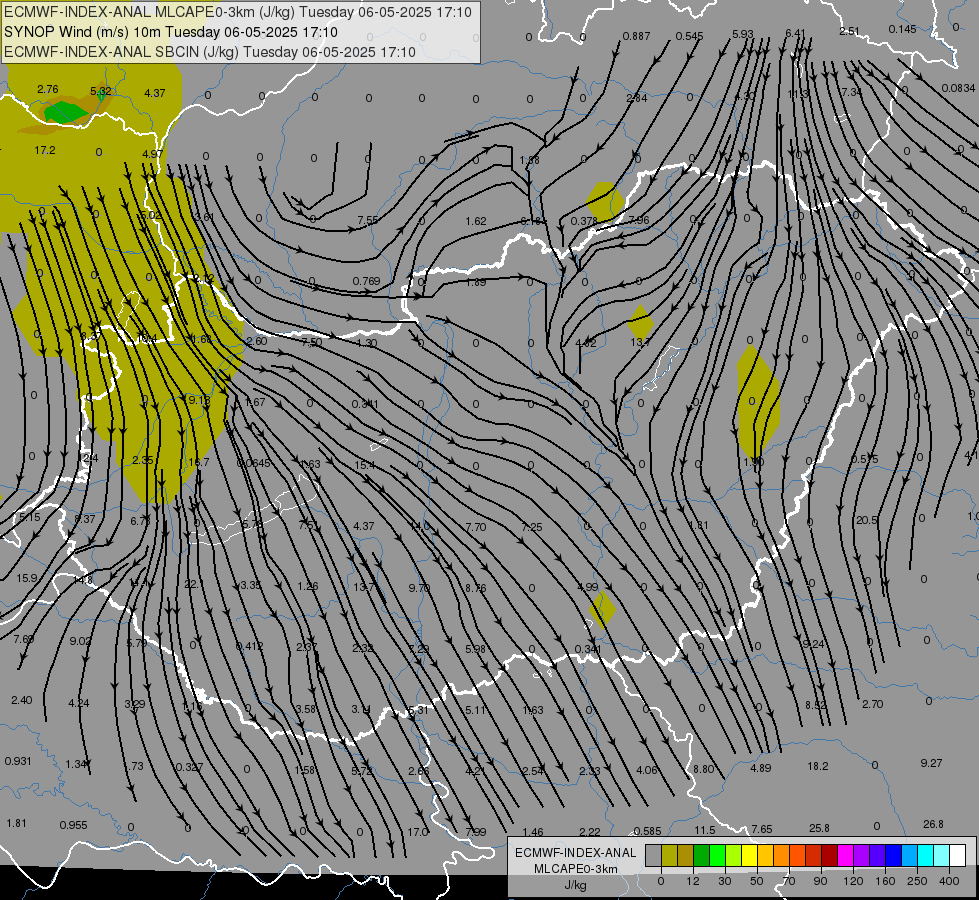Click the 'SYNOP Wind (m/s) 10m' title line

(170, 32)
